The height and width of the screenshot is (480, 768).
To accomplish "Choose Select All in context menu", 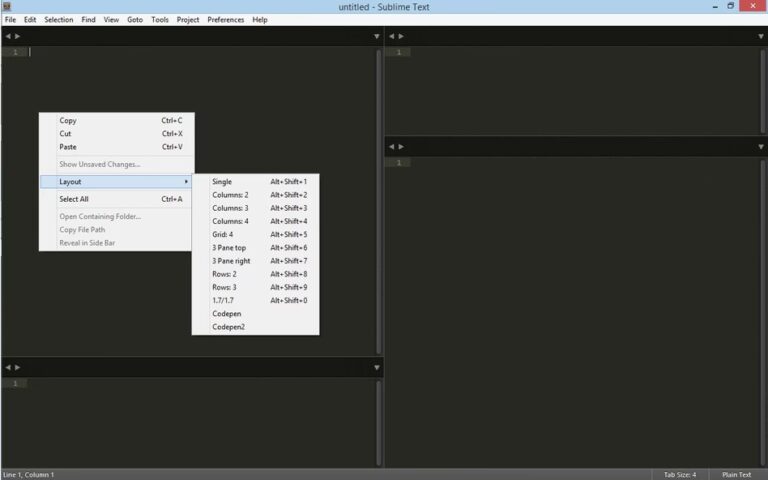I will click(117, 199).
